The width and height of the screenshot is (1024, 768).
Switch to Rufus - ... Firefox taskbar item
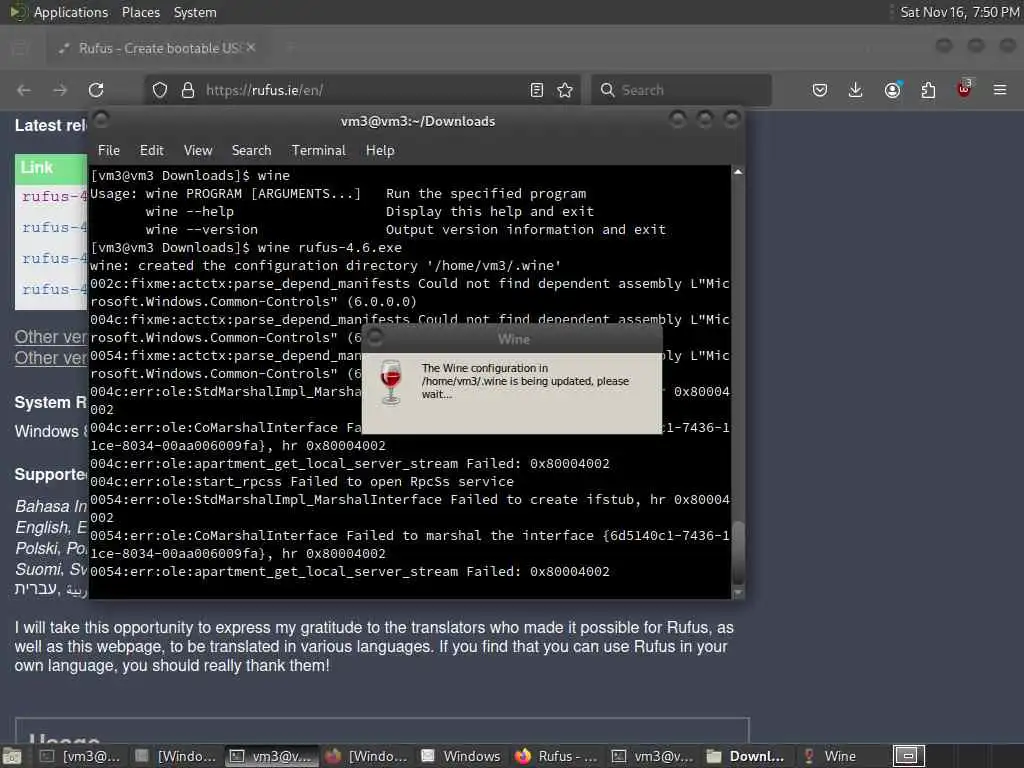pos(556,756)
